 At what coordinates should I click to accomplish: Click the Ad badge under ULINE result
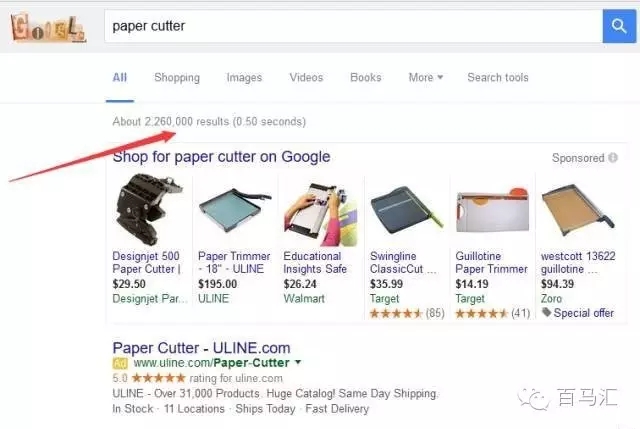(120, 363)
